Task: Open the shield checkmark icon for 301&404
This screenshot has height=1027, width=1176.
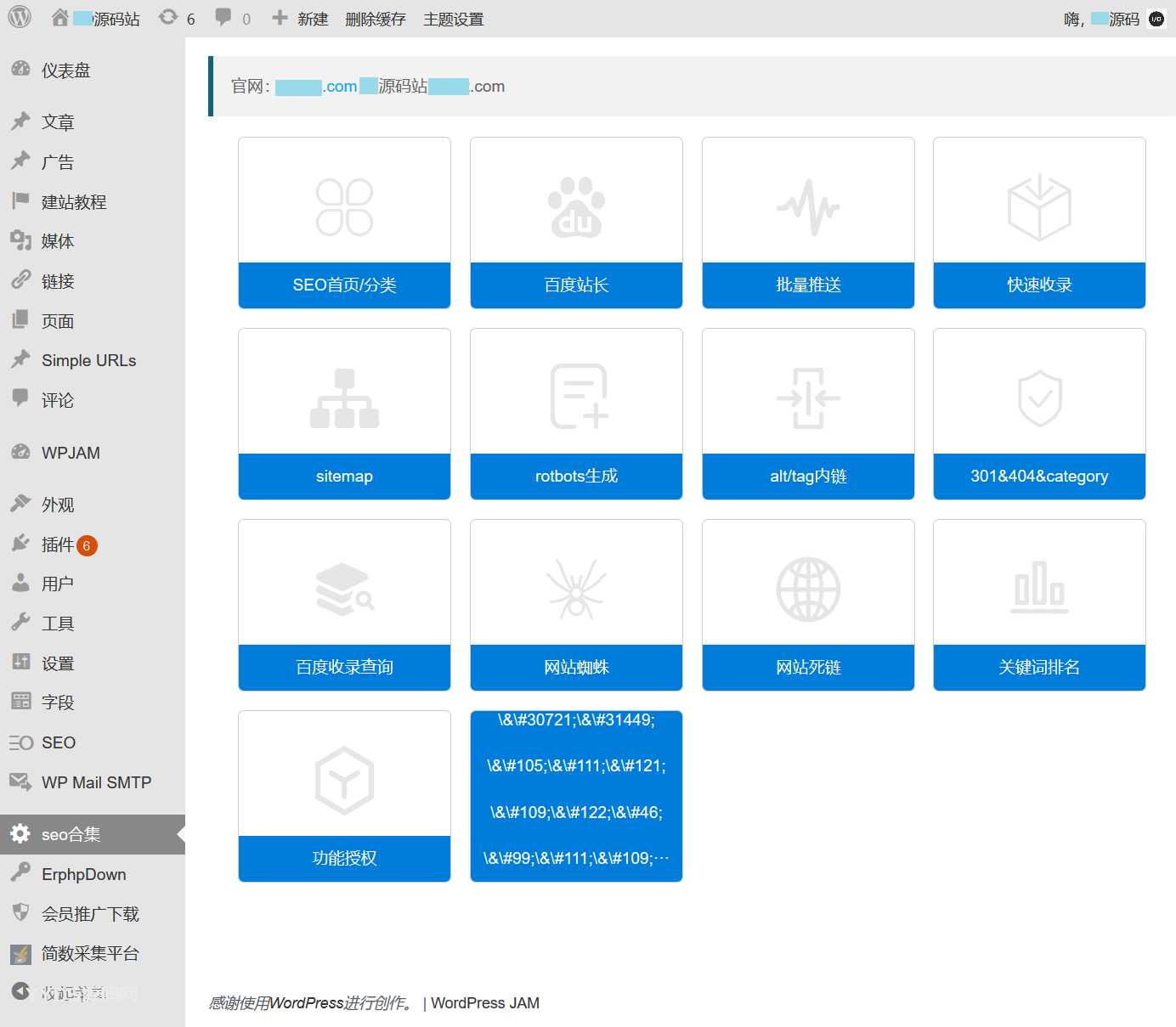Action: [1039, 398]
